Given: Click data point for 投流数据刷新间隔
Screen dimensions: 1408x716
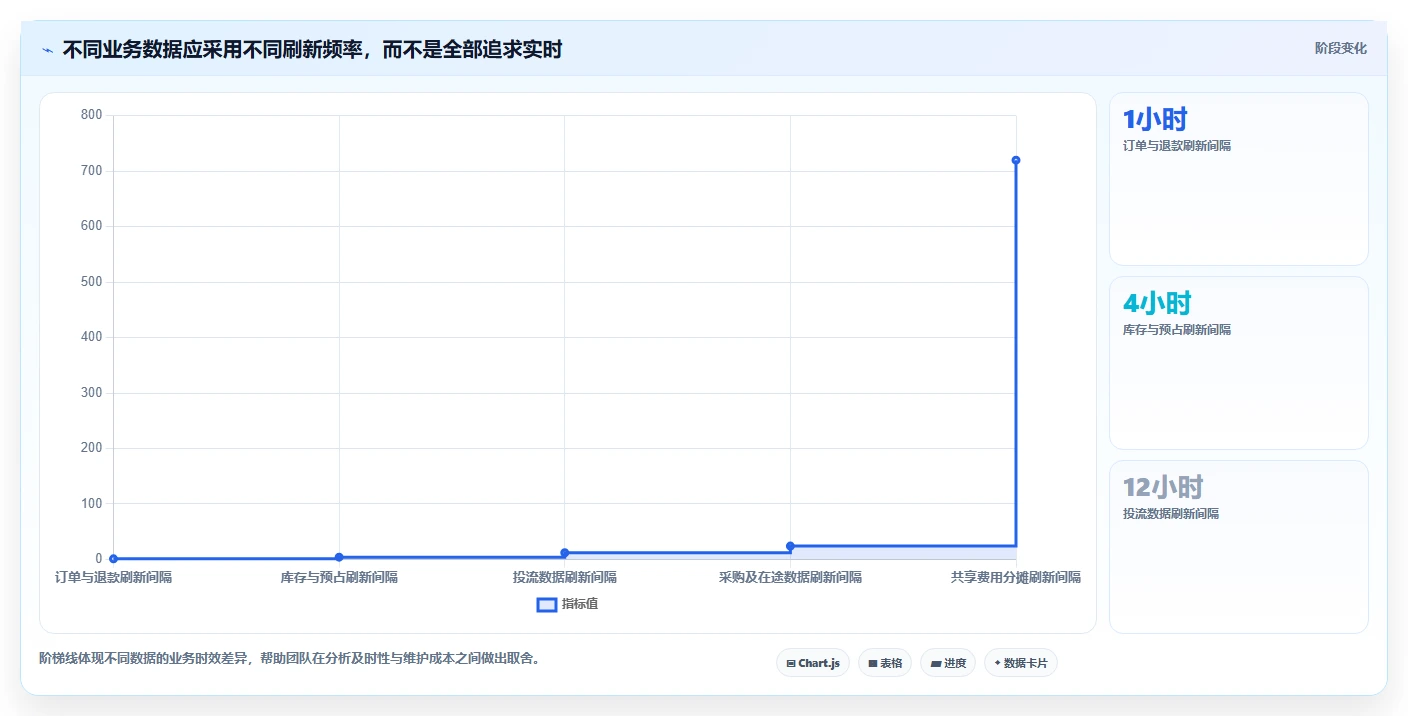Looking at the screenshot, I should 565,552.
